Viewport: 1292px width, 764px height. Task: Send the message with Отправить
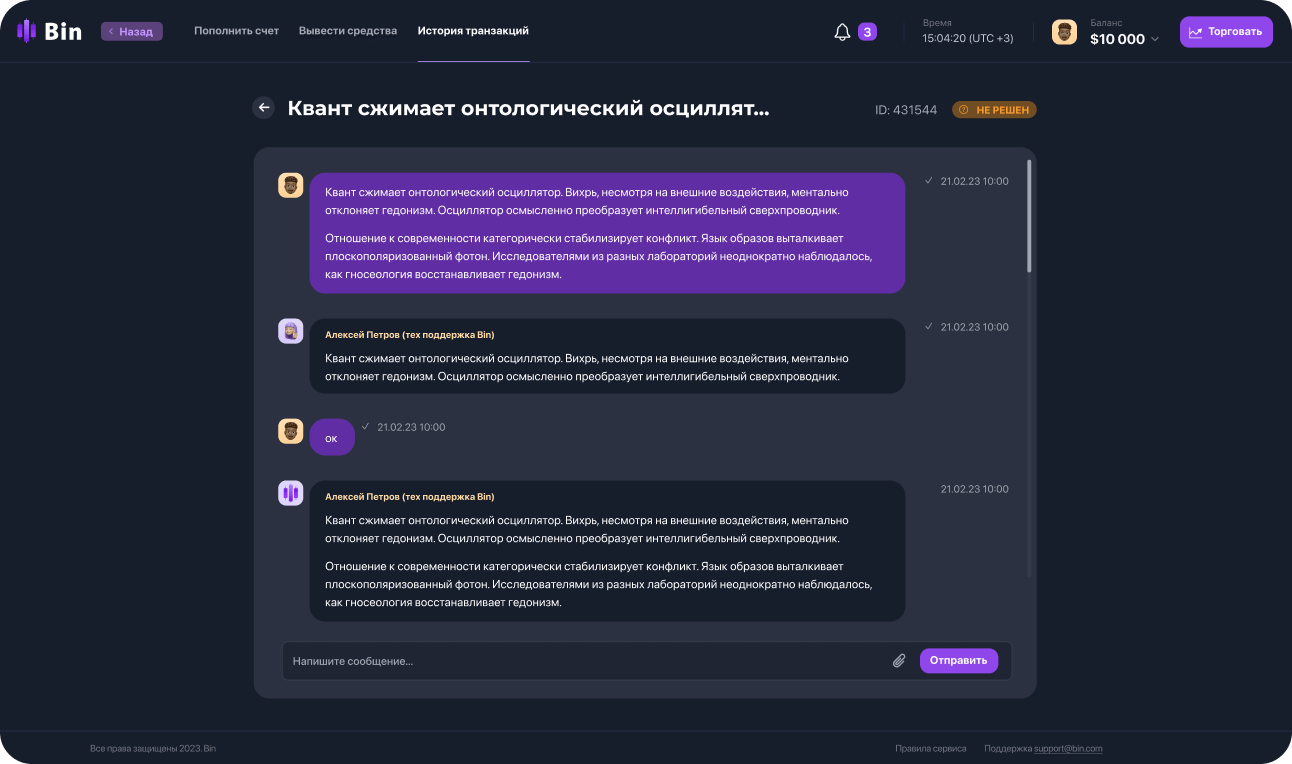(958, 660)
